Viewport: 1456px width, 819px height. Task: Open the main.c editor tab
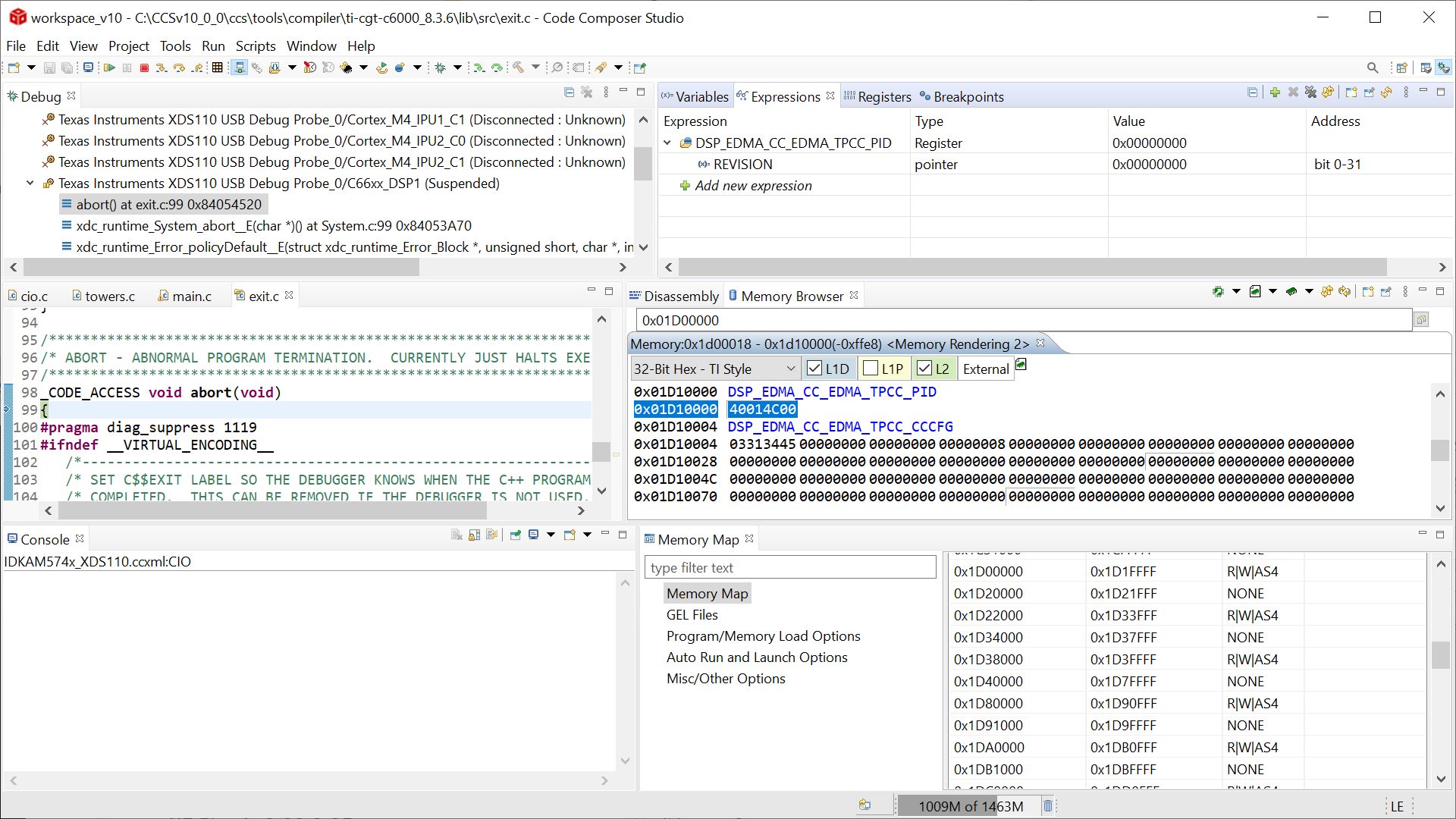click(185, 297)
